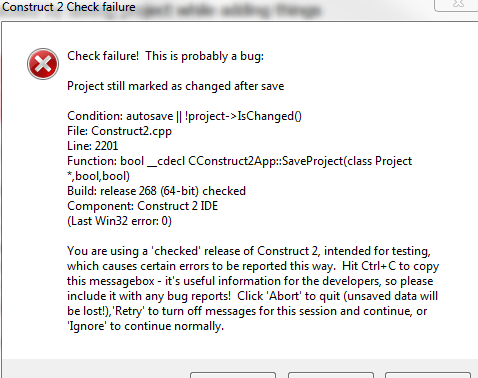The width and height of the screenshot is (478, 378).
Task: Click the Ignore button at dialog bottom right
Action: pyautogui.click(x=428, y=375)
